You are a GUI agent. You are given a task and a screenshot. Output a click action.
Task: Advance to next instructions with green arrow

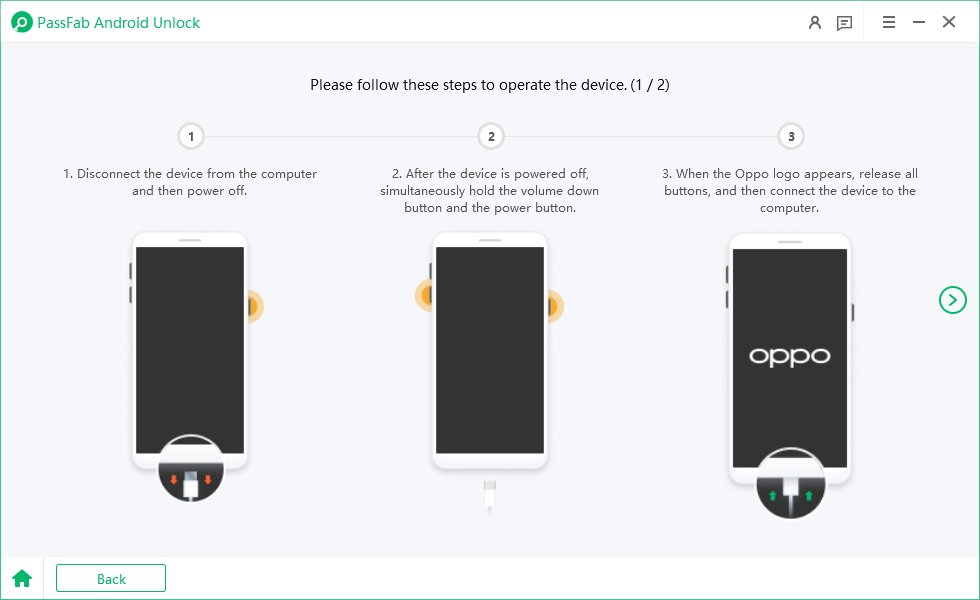[x=952, y=300]
